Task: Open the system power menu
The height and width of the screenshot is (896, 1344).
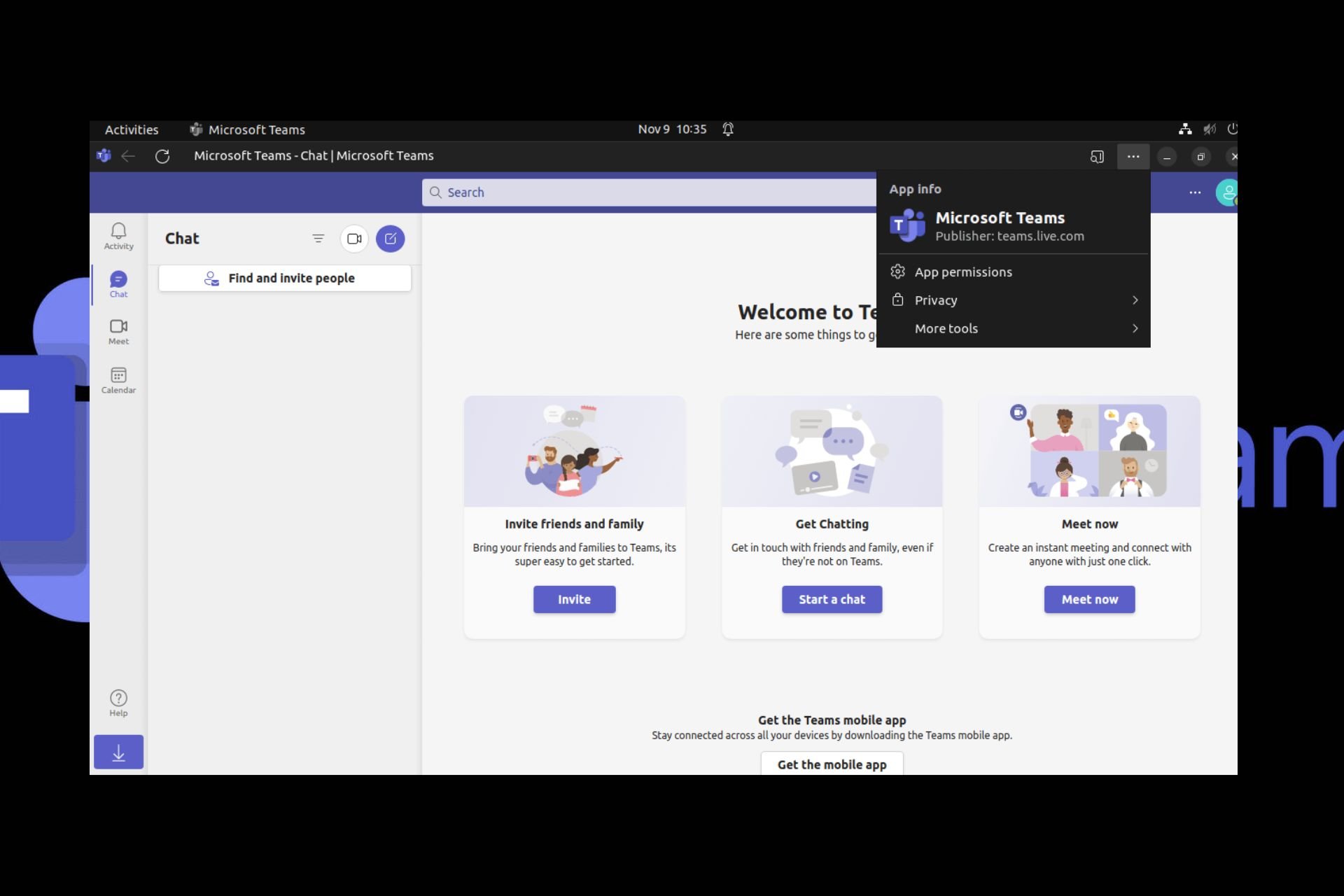Action: click(x=1232, y=129)
